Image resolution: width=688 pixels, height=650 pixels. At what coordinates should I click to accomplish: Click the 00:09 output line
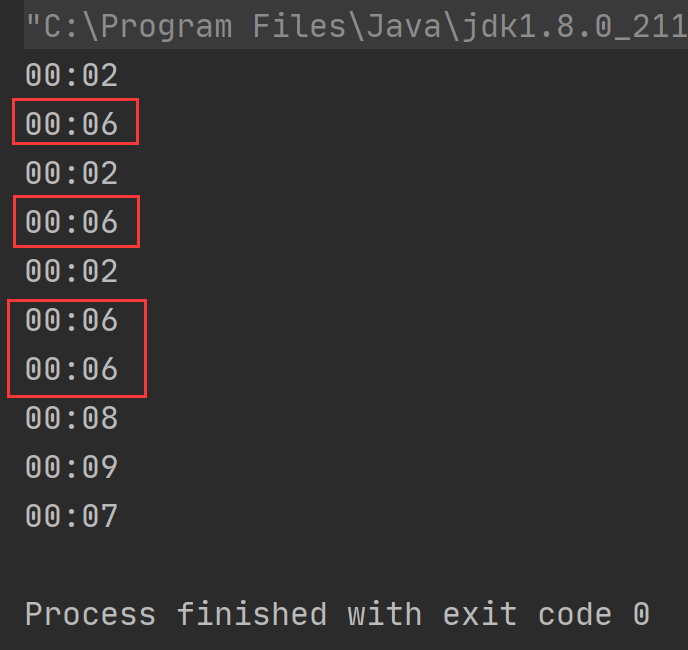[72, 467]
